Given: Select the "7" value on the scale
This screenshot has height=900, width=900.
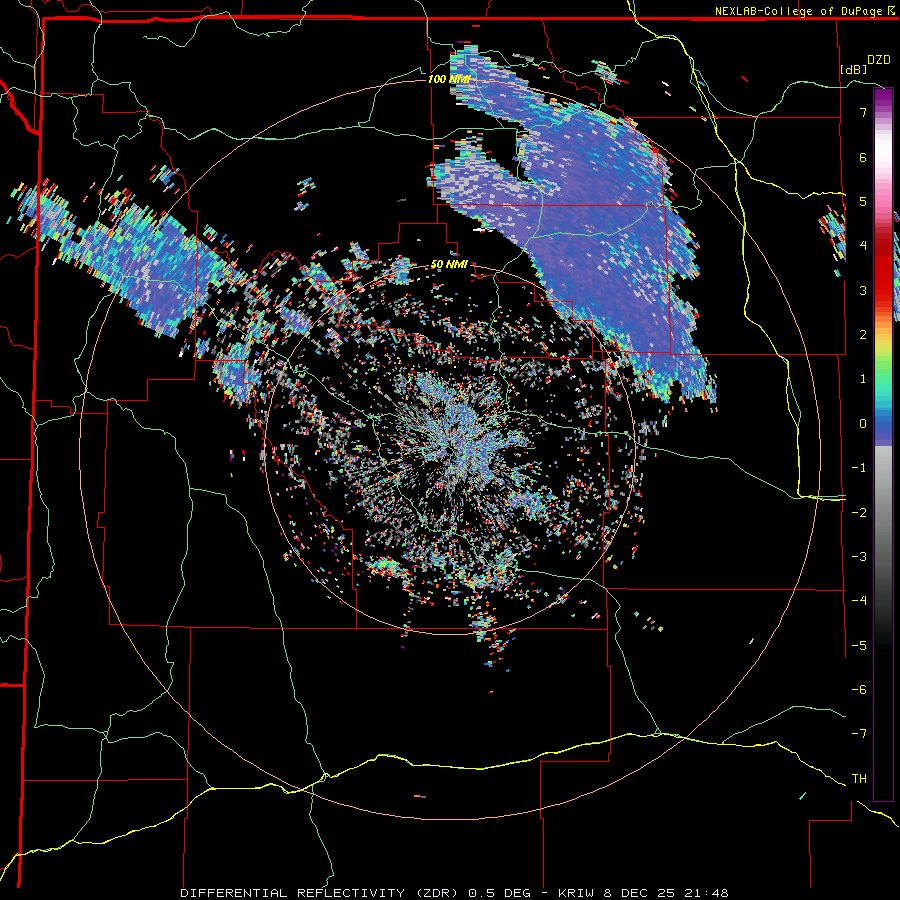Looking at the screenshot, I should [863, 112].
